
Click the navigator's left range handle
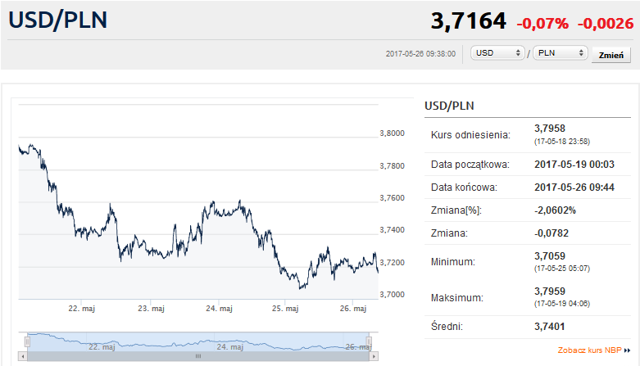27,342
